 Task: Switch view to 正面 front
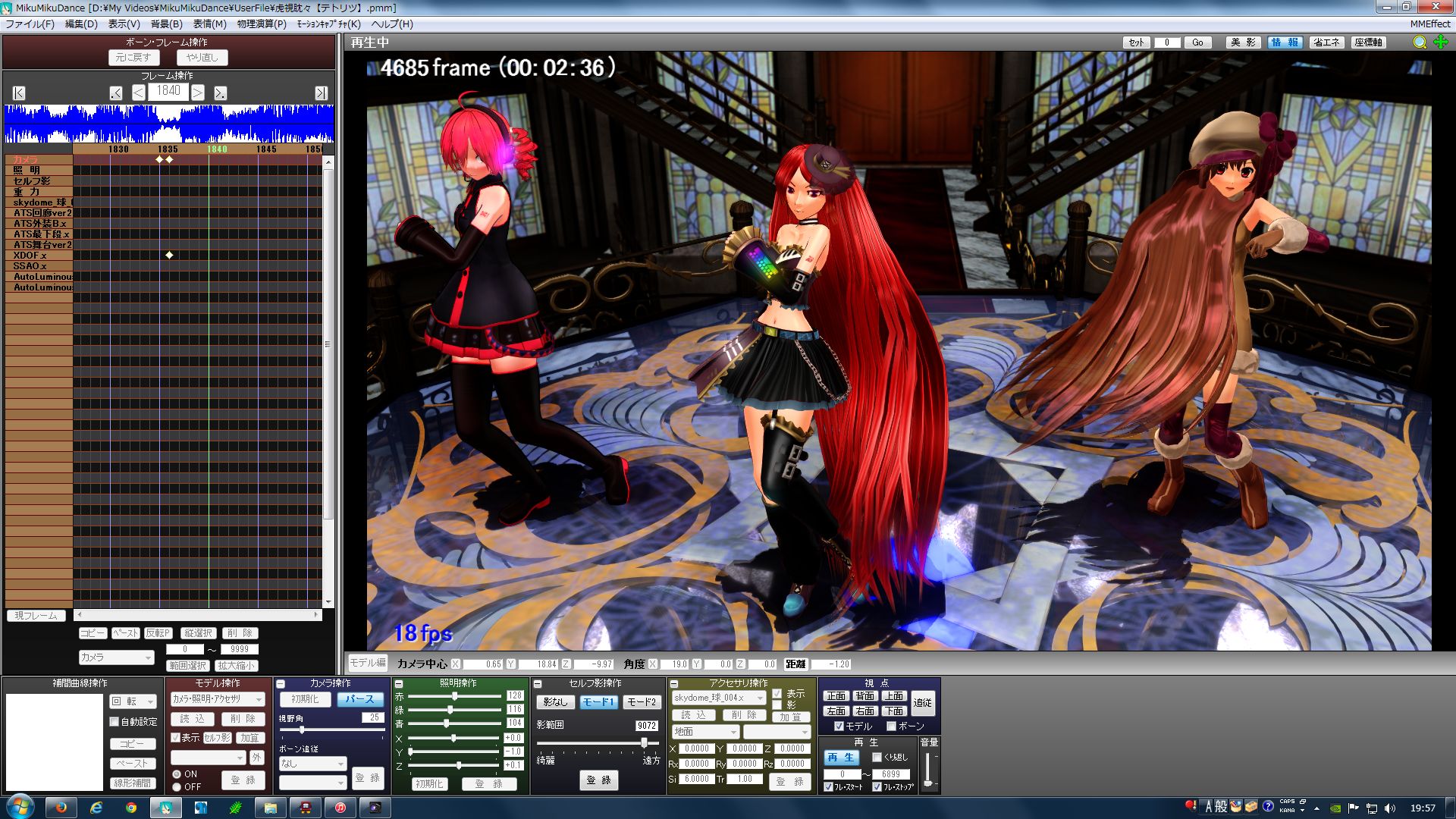pyautogui.click(x=836, y=696)
